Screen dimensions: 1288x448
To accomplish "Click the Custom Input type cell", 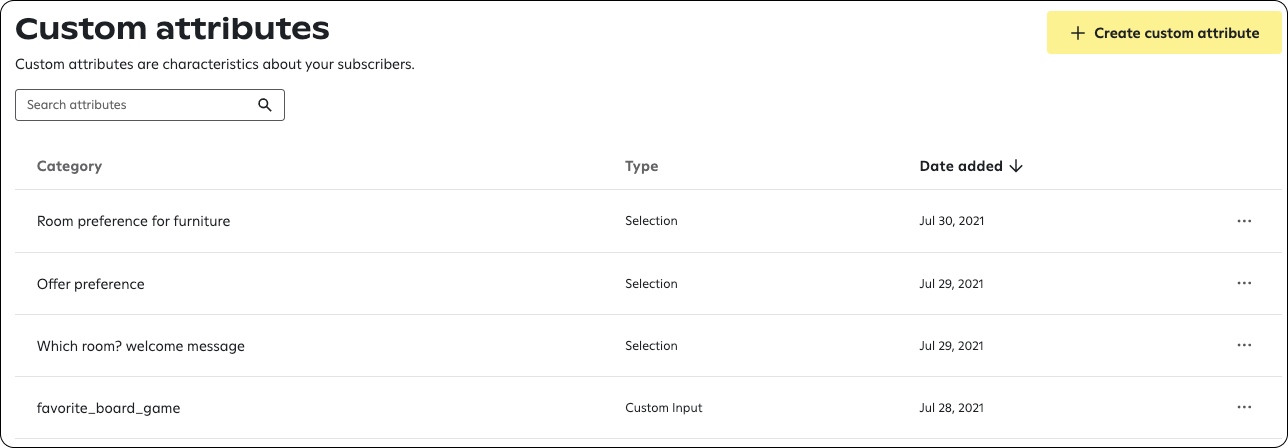I will pyautogui.click(x=664, y=408).
